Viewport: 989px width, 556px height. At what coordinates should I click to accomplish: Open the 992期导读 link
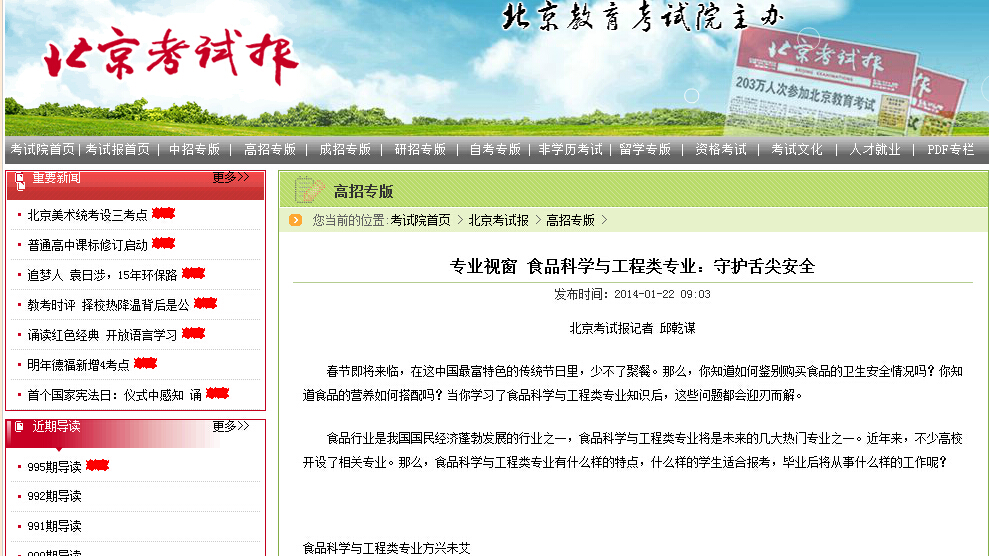(55, 496)
